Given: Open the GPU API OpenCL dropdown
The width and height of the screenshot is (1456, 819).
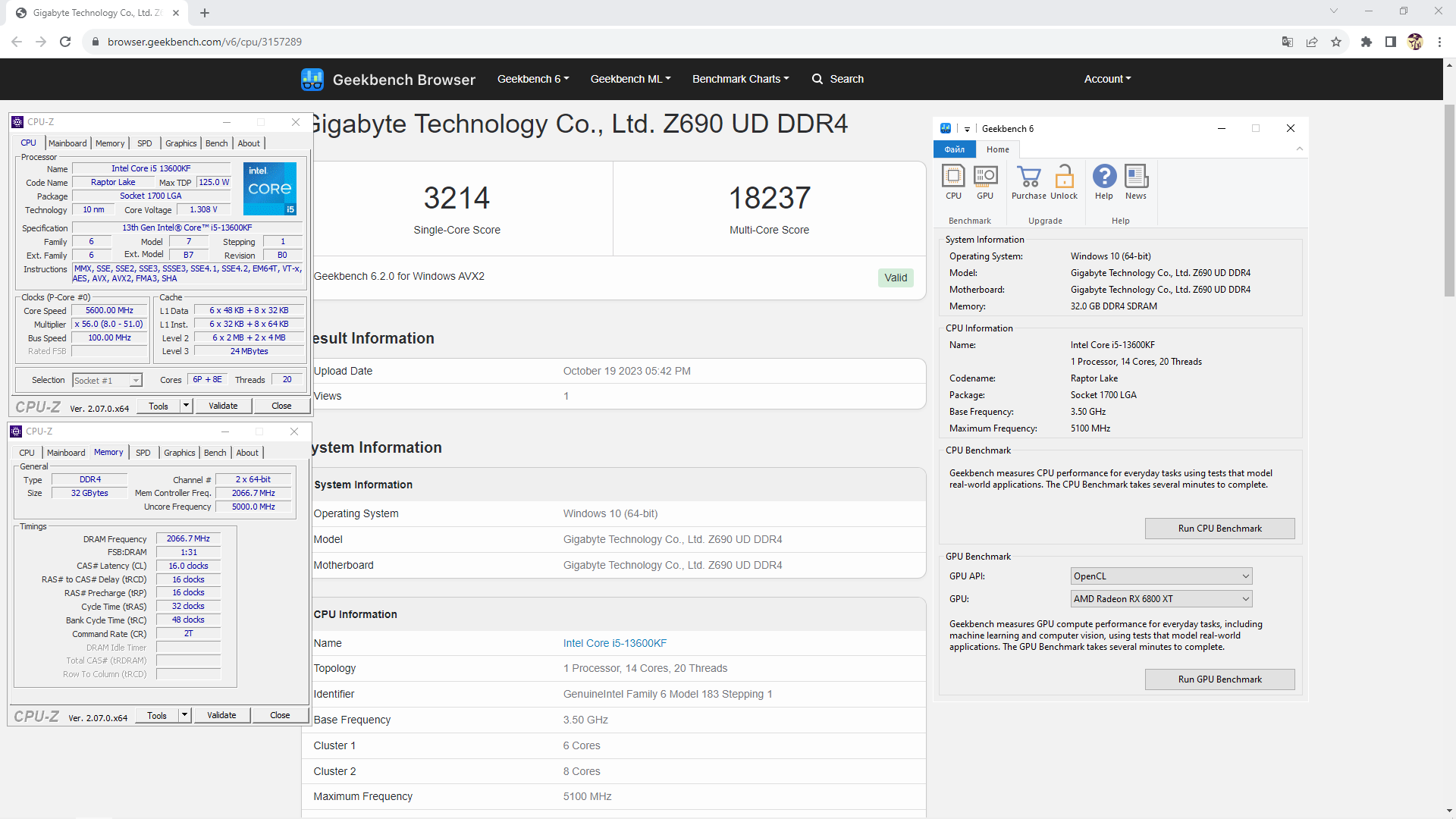Looking at the screenshot, I should tap(1161, 576).
